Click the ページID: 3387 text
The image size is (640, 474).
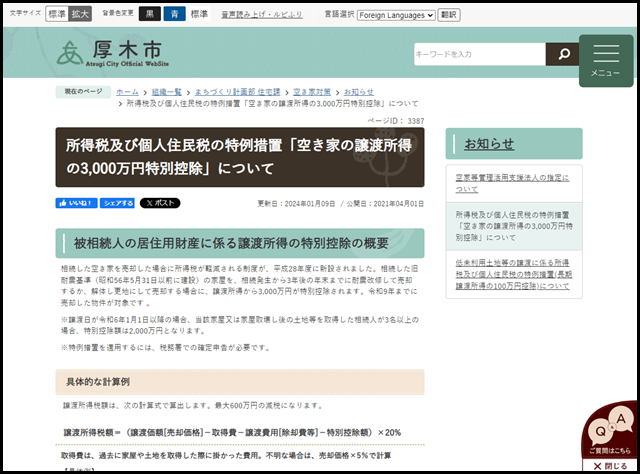click(x=396, y=121)
